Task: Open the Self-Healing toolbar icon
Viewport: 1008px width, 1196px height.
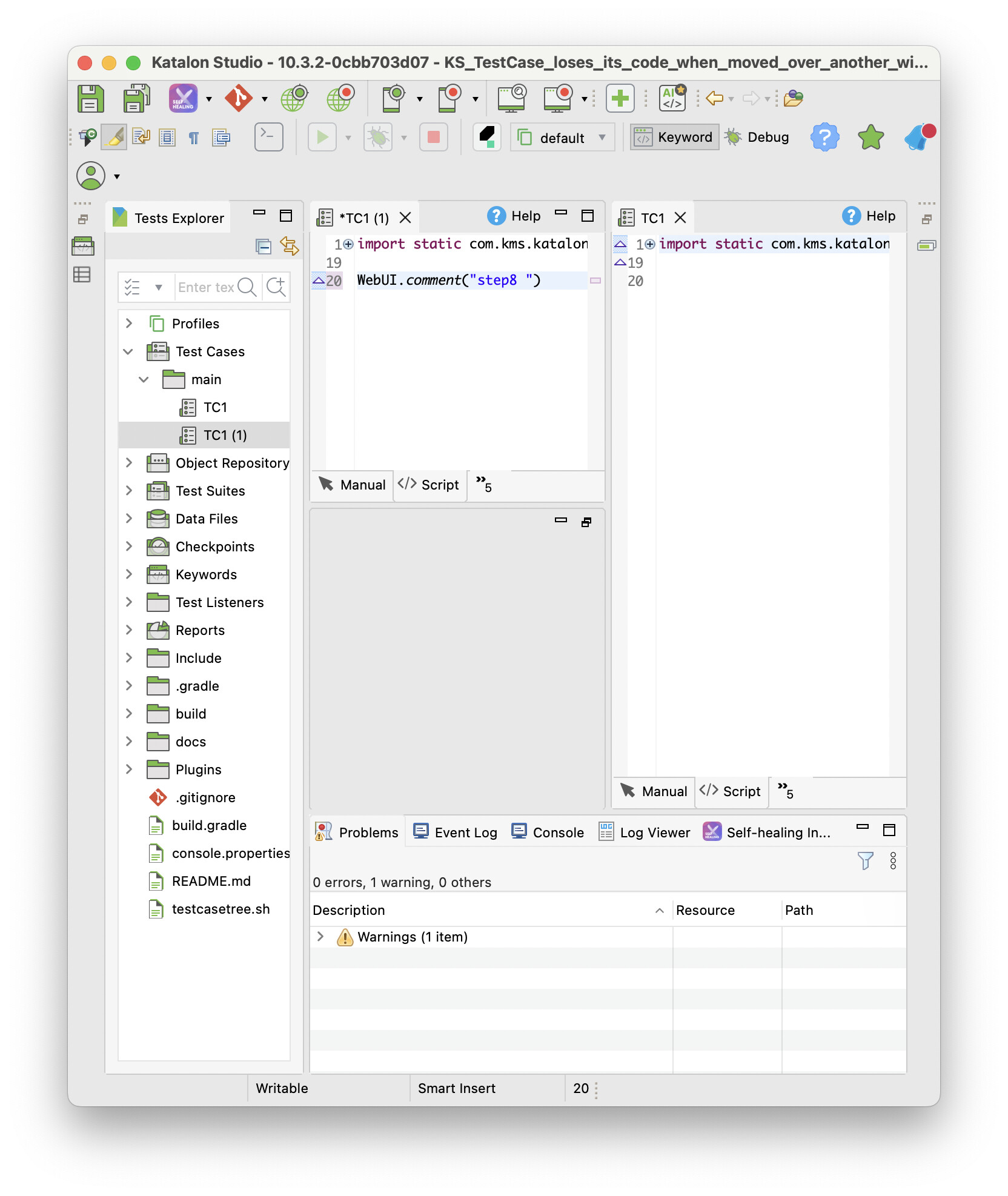Action: [183, 98]
